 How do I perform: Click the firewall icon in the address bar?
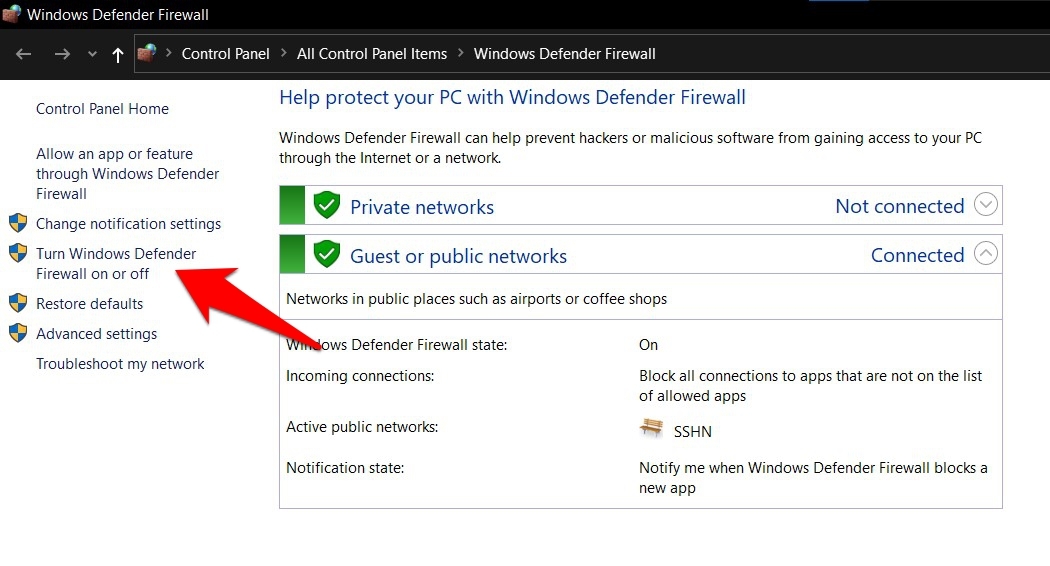(x=147, y=53)
